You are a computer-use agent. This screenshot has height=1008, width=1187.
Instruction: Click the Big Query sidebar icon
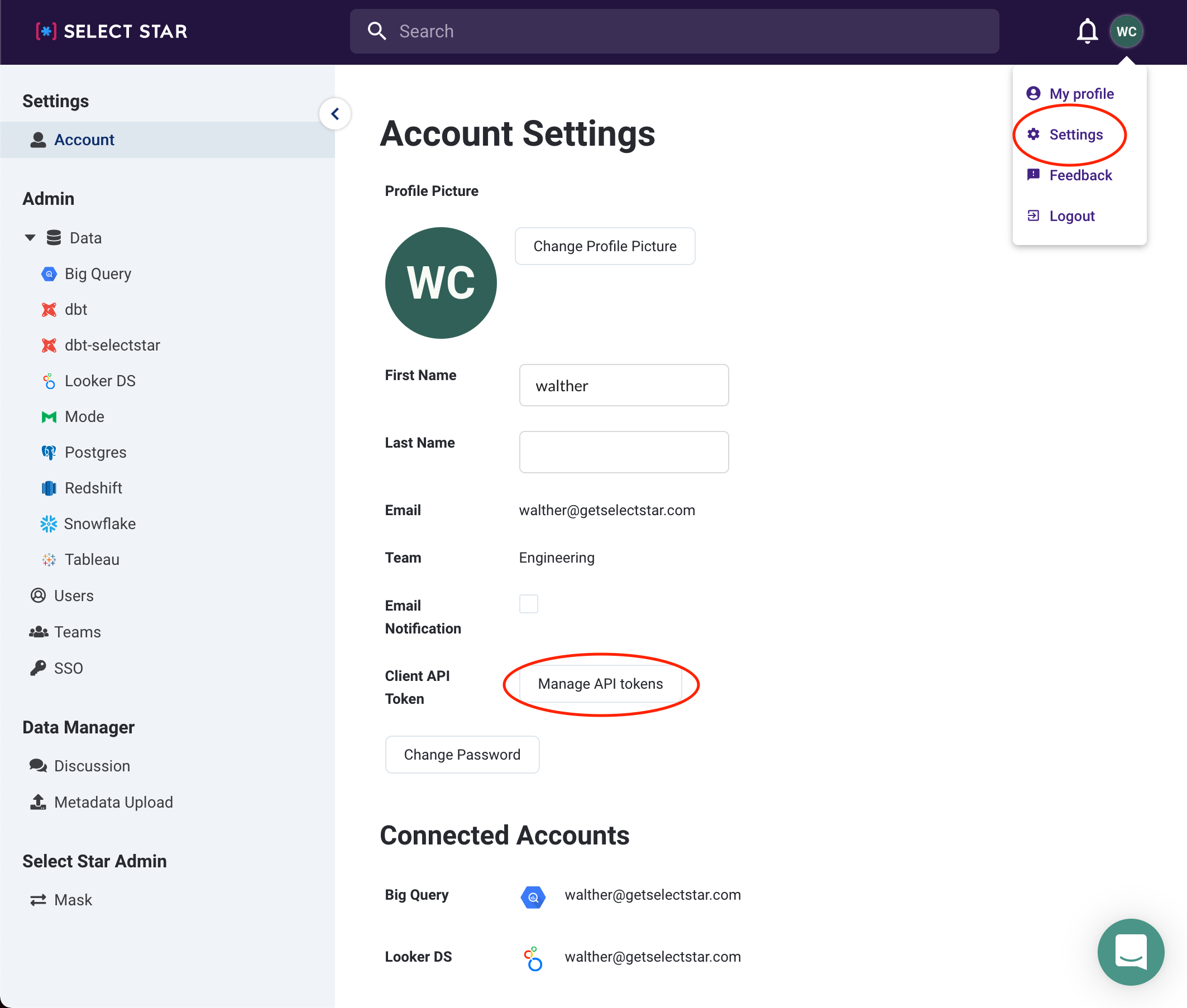(50, 273)
